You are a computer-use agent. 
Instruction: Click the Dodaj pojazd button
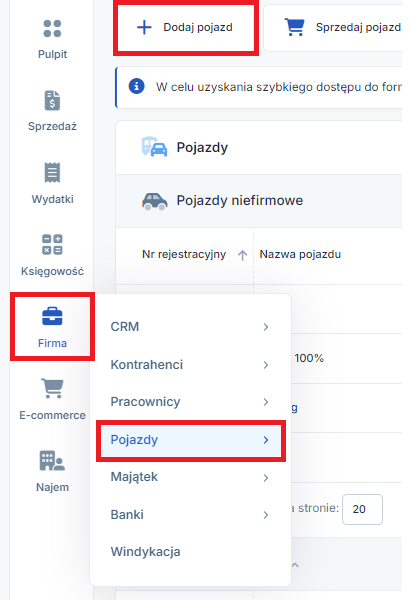click(x=185, y=27)
